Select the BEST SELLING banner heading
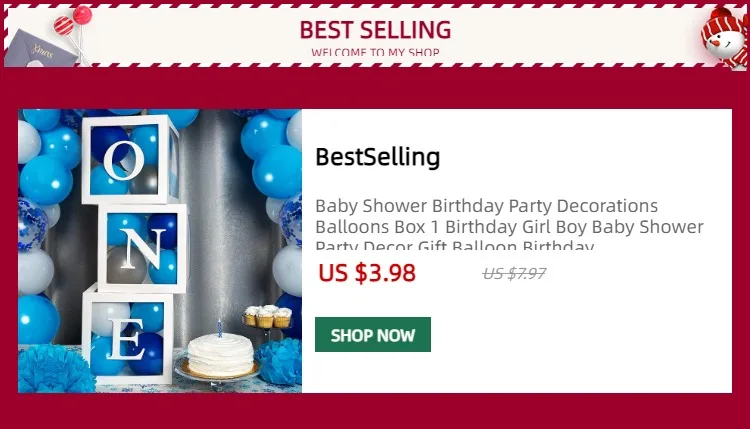This screenshot has height=429, width=750. click(x=375, y=30)
